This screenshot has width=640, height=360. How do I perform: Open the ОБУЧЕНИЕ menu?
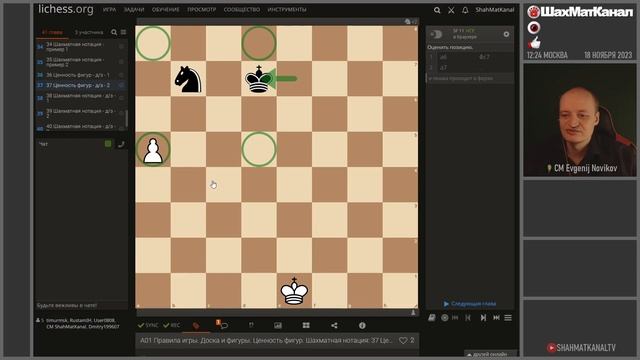pyautogui.click(x=165, y=9)
